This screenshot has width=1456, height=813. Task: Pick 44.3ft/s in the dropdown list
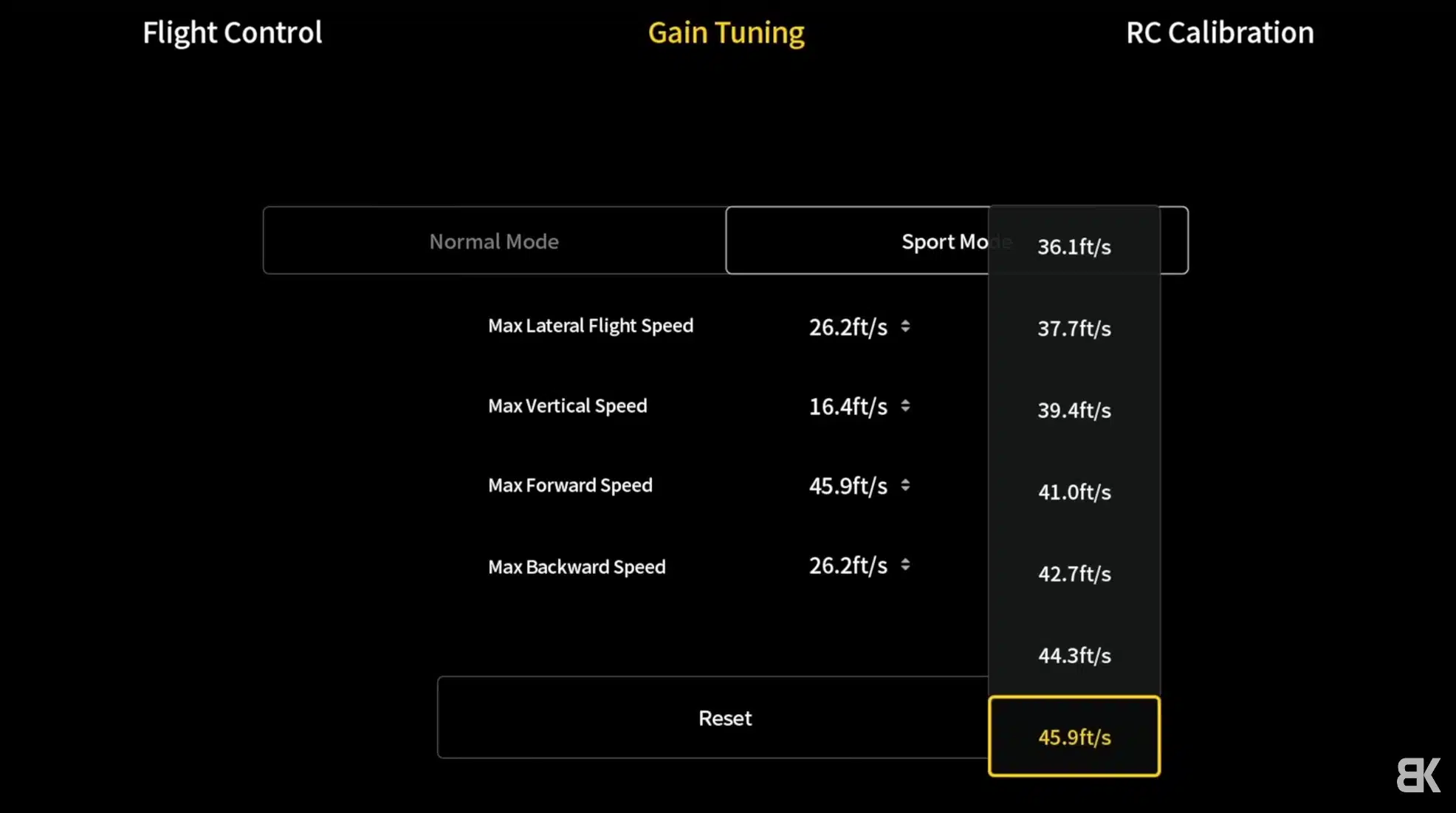coord(1074,656)
